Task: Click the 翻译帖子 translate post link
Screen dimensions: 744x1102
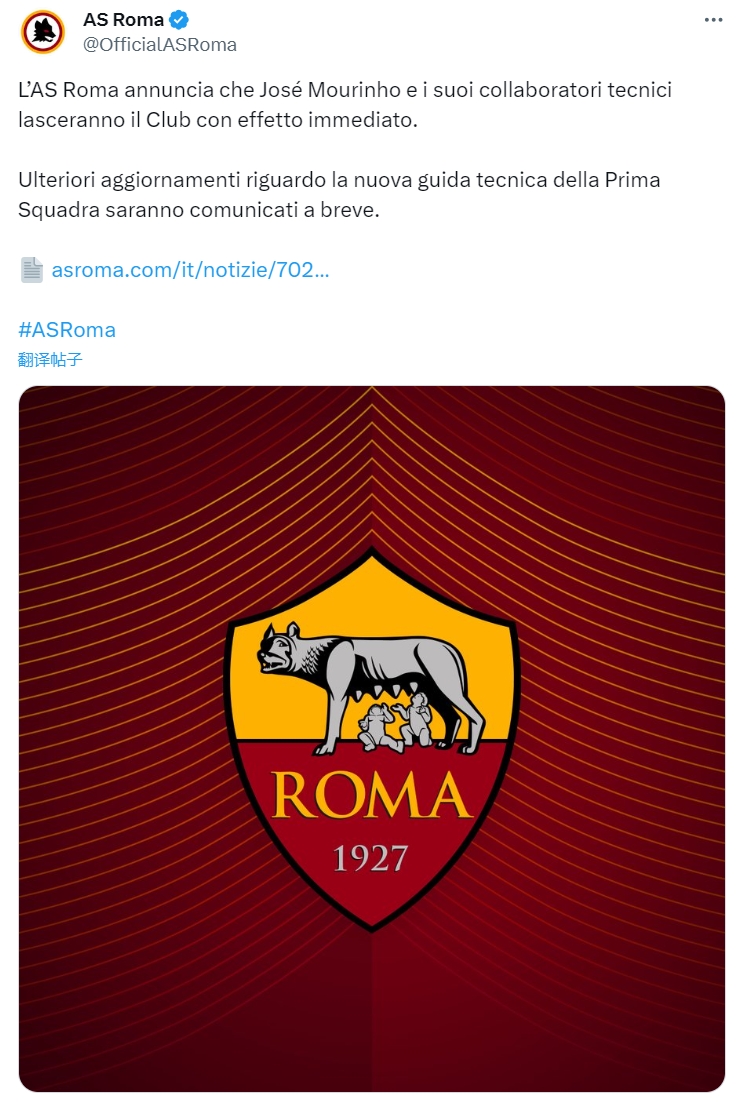Action: pyautogui.click(x=50, y=360)
